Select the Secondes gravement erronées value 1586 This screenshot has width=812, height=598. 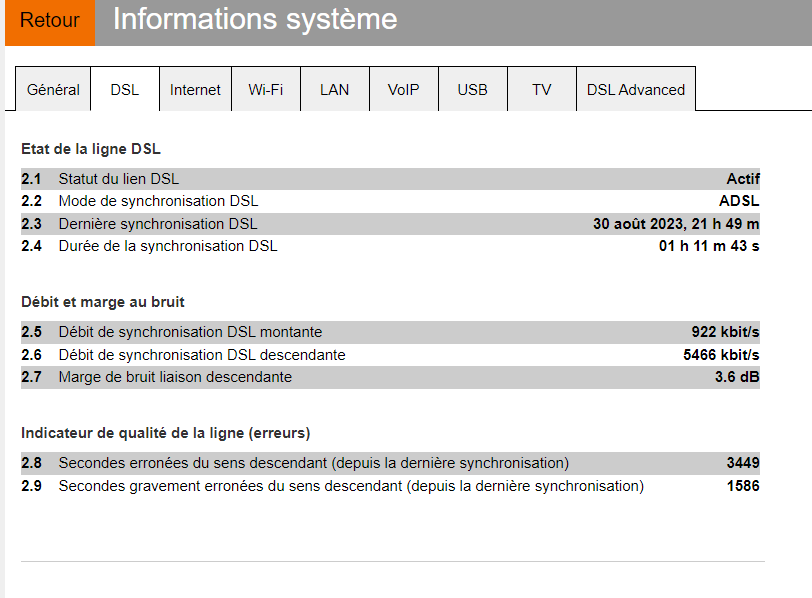743,486
